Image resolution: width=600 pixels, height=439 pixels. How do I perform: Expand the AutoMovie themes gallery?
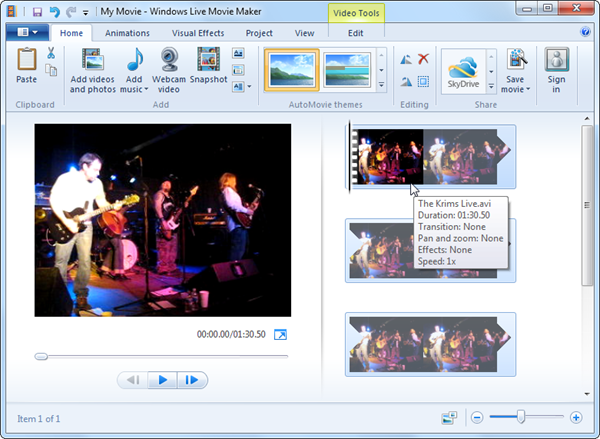click(382, 83)
